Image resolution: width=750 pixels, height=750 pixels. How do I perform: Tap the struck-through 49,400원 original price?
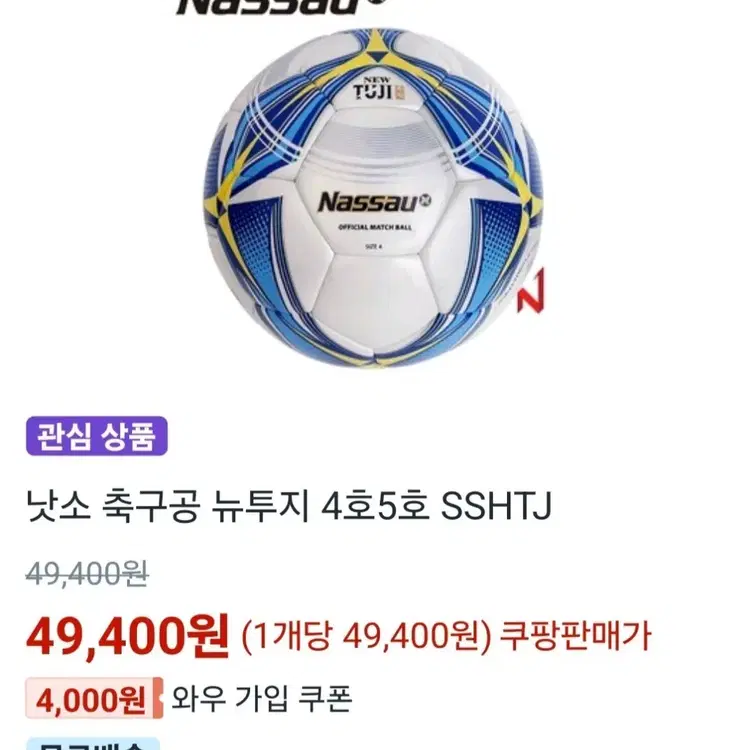pyautogui.click(x=87, y=573)
